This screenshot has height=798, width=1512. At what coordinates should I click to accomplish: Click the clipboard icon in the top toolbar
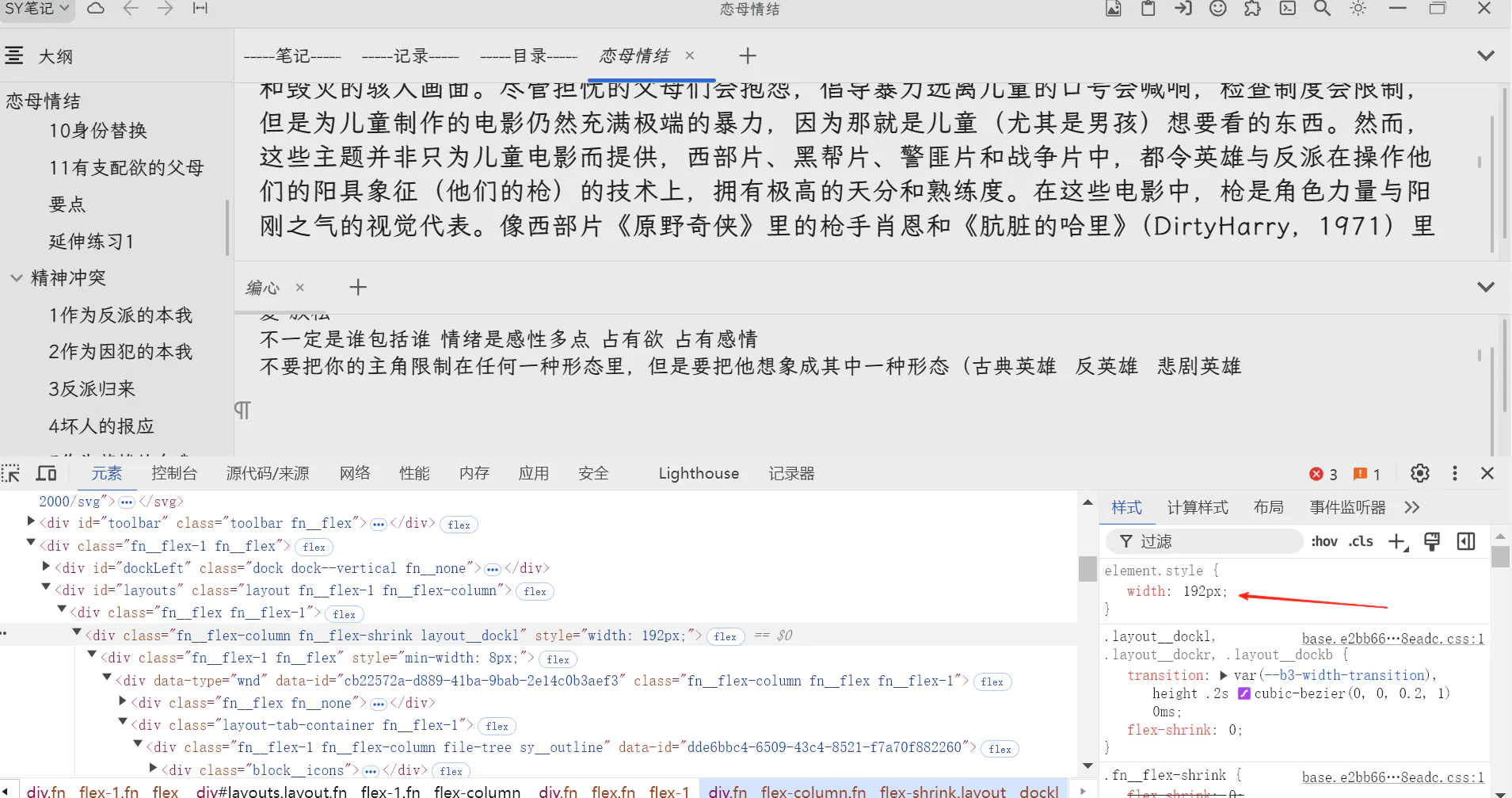click(x=1148, y=9)
